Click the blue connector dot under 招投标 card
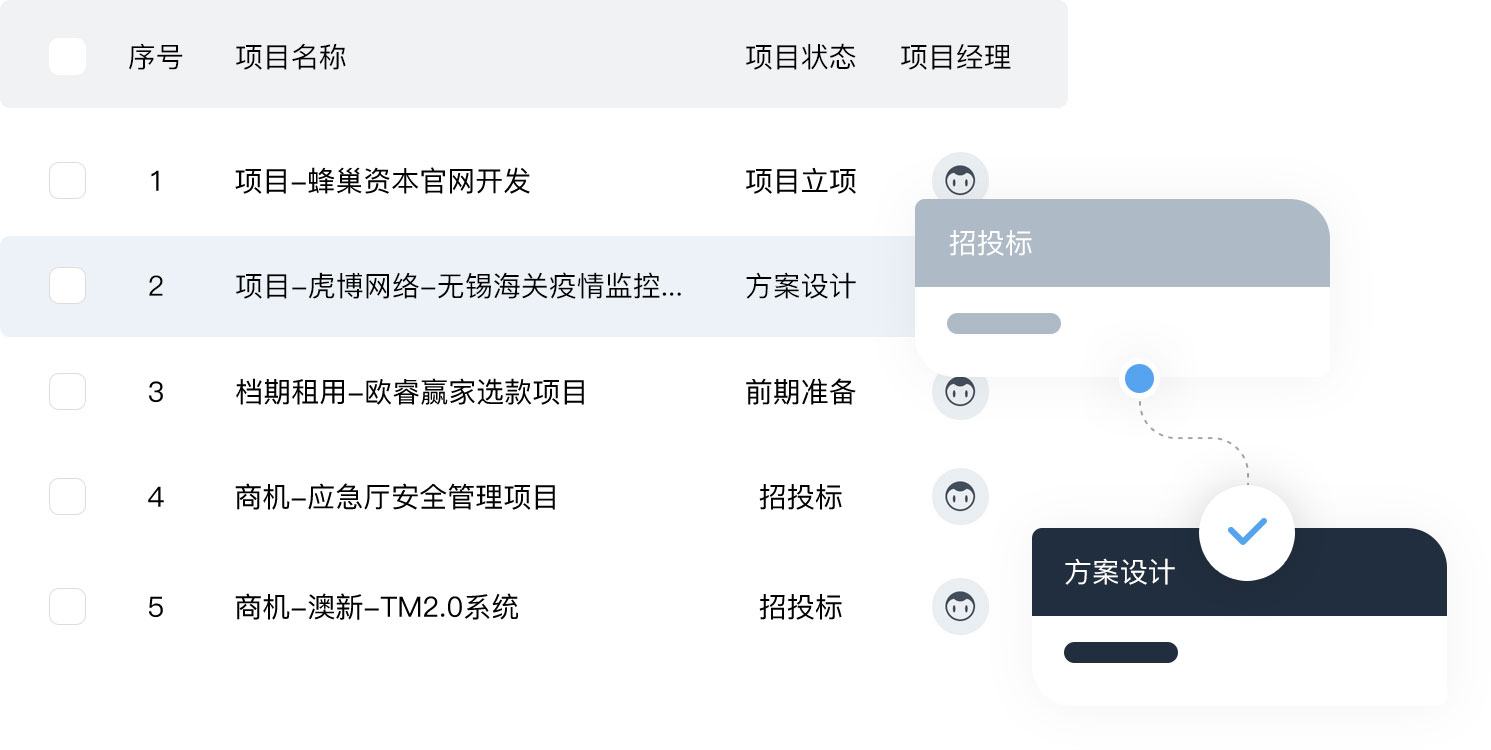Image resolution: width=1491 pixels, height=750 pixels. (x=1139, y=378)
